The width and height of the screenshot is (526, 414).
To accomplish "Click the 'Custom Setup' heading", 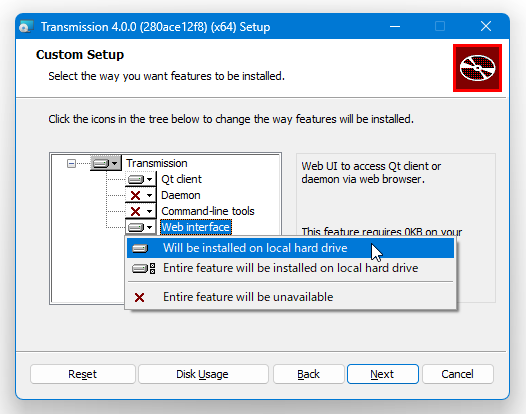I will point(80,55).
